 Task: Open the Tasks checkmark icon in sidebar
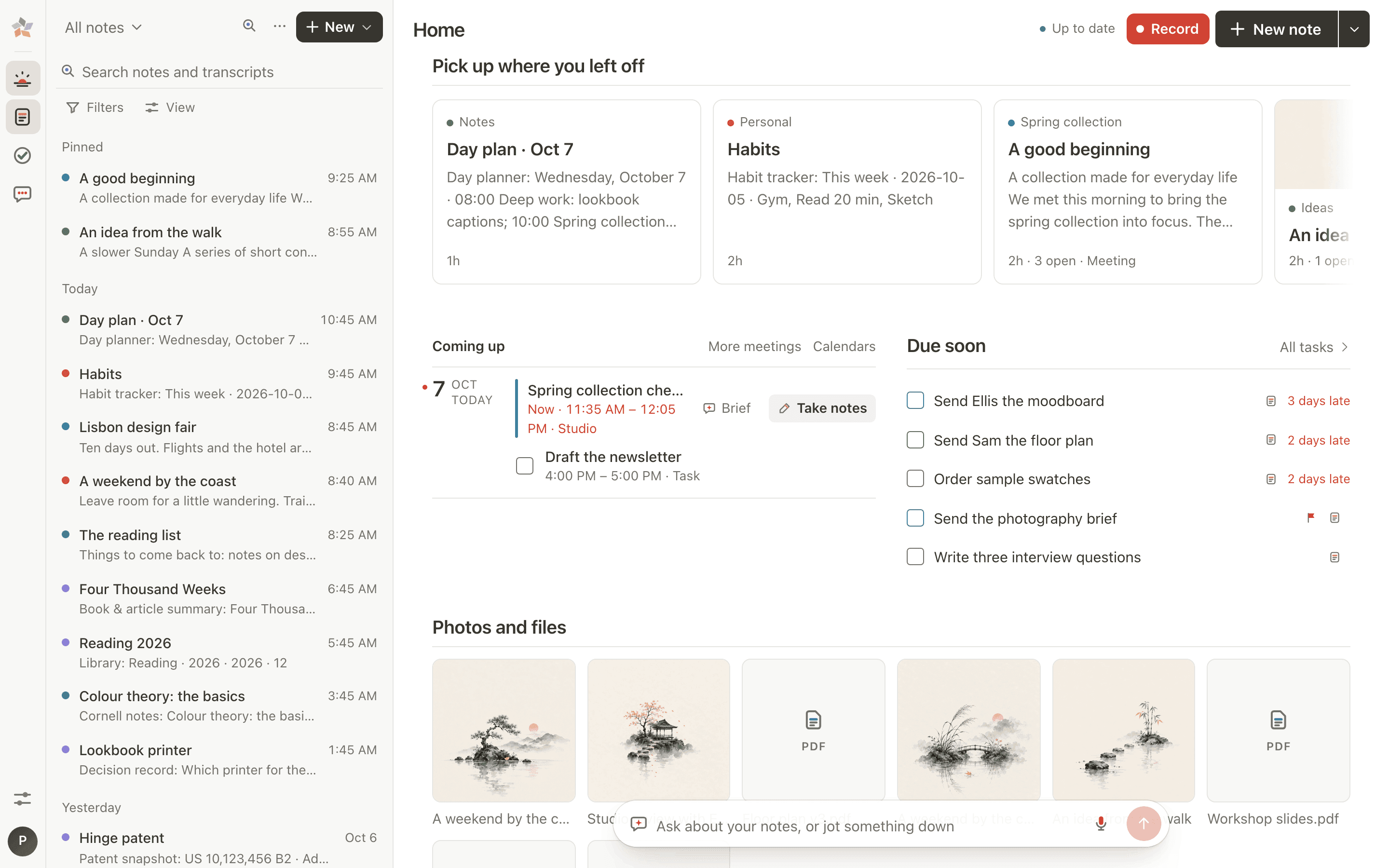click(x=22, y=156)
